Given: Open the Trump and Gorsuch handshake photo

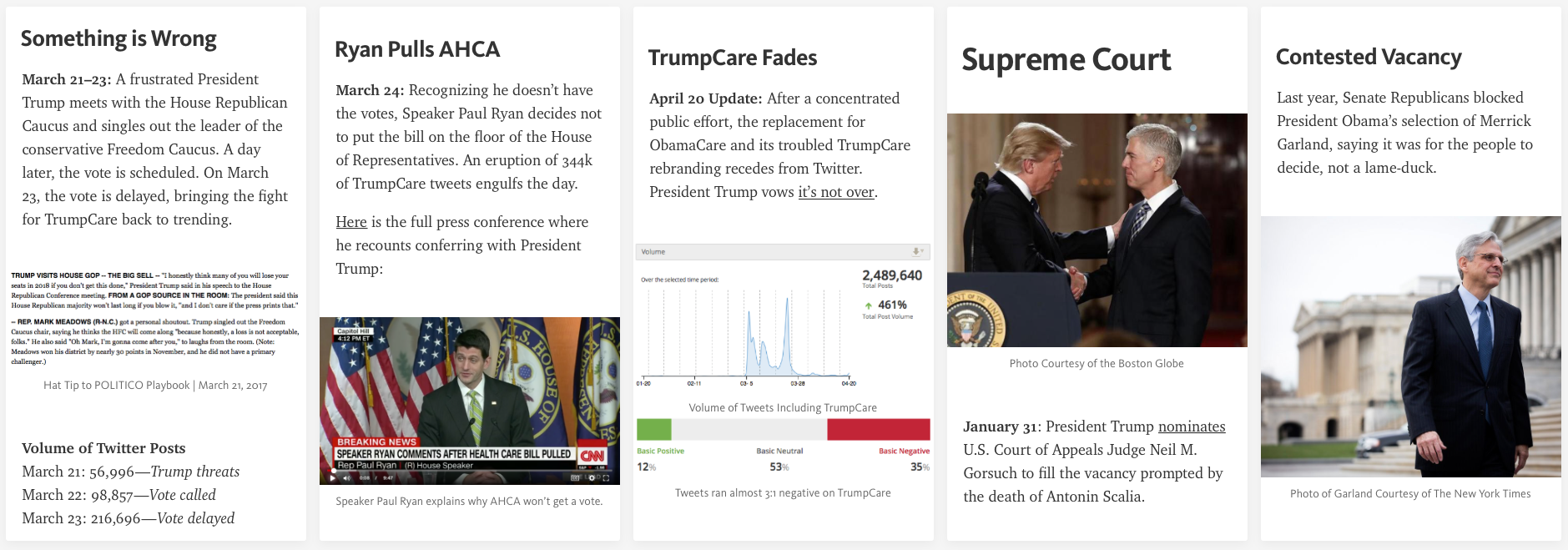Looking at the screenshot, I should pyautogui.click(x=1097, y=230).
